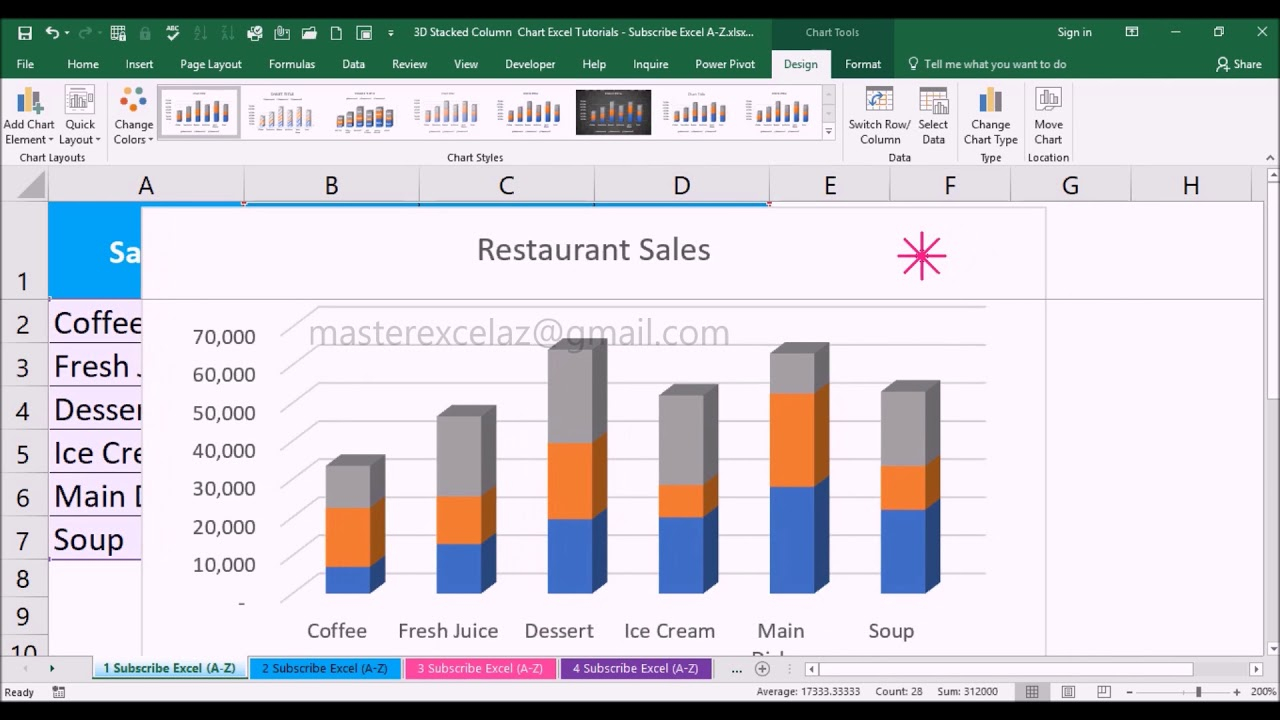The width and height of the screenshot is (1280, 720).
Task: Click the 70,000 axis value
Action: coord(224,337)
